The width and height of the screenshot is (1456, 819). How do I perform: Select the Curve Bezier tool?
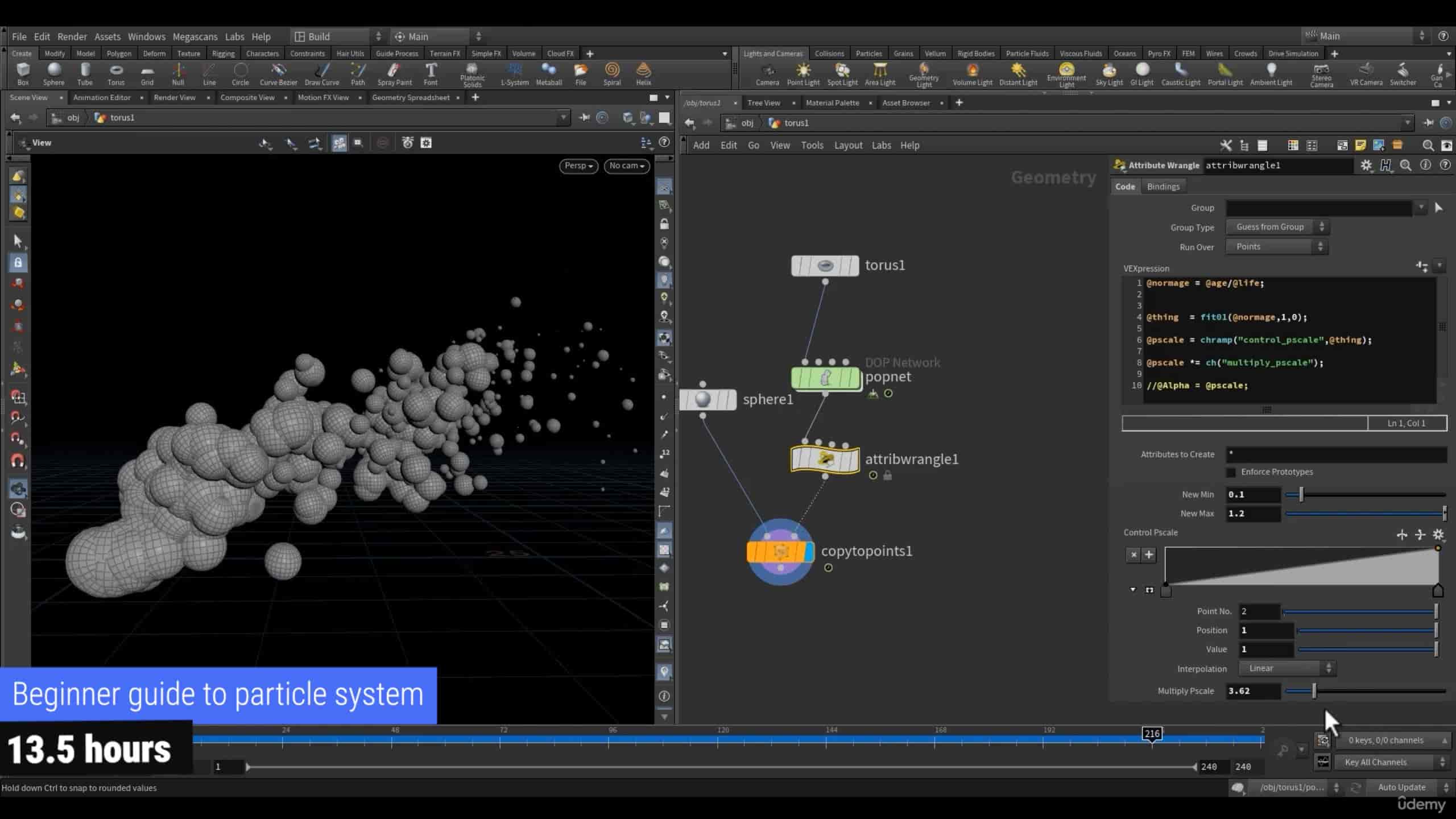(x=278, y=75)
